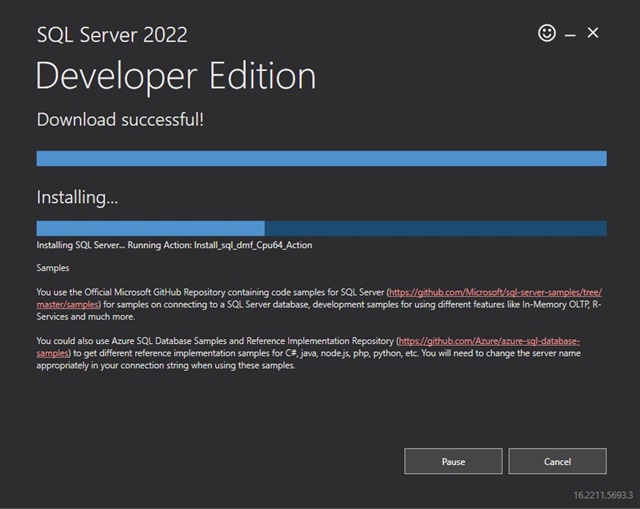Click the 'Samples' heading text
The image size is (640, 509).
point(53,268)
